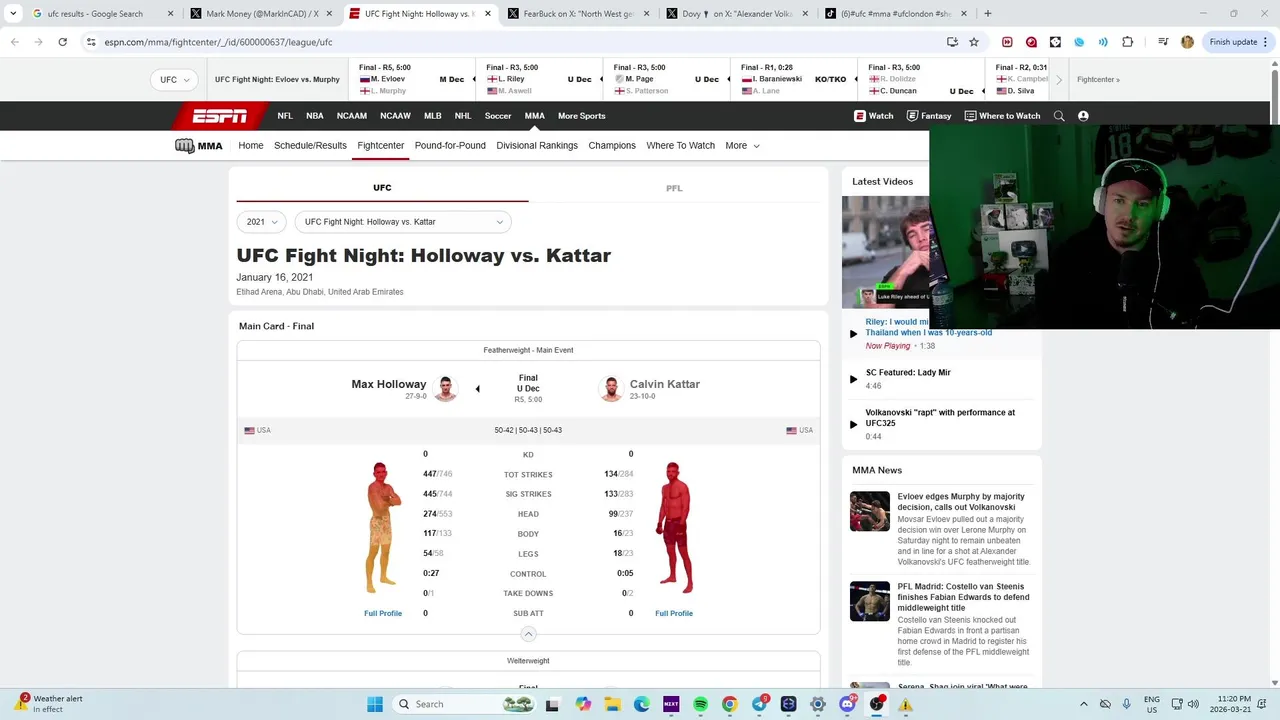The image size is (1280, 720).
Task: Collapse the Holloway vs. Kattar fight stats
Action: (528, 634)
